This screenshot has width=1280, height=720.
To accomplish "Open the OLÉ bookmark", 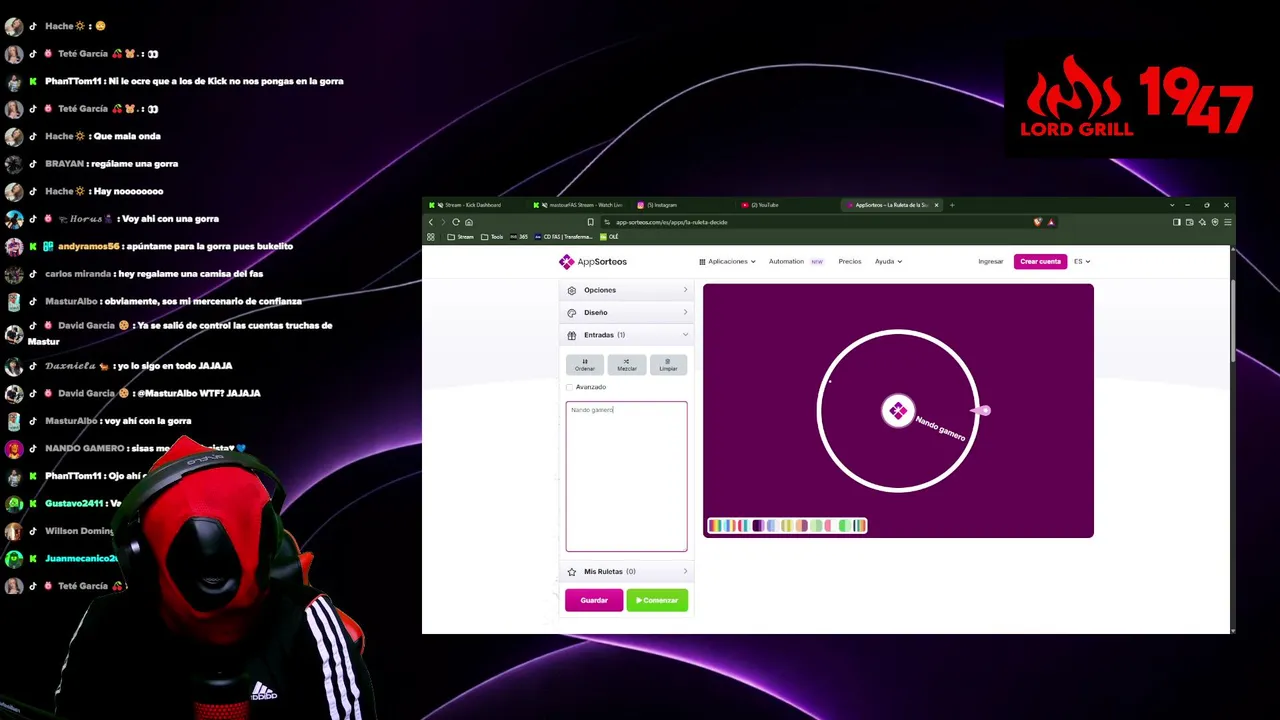I will pos(609,237).
